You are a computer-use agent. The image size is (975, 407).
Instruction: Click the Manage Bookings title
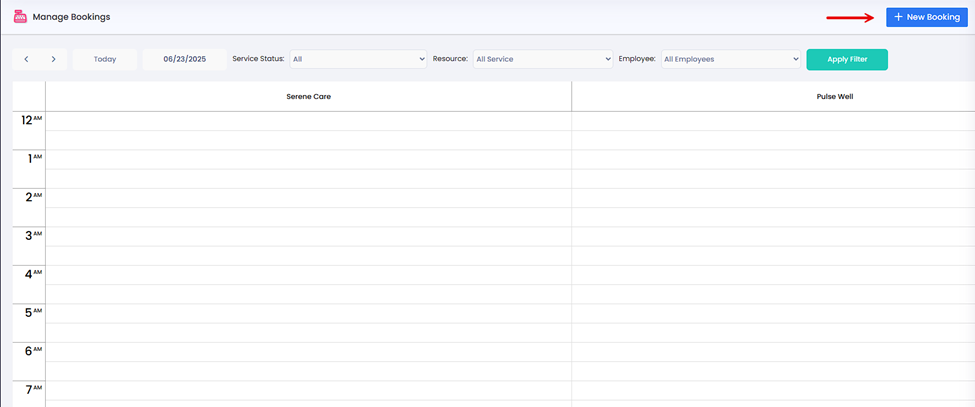tap(72, 17)
